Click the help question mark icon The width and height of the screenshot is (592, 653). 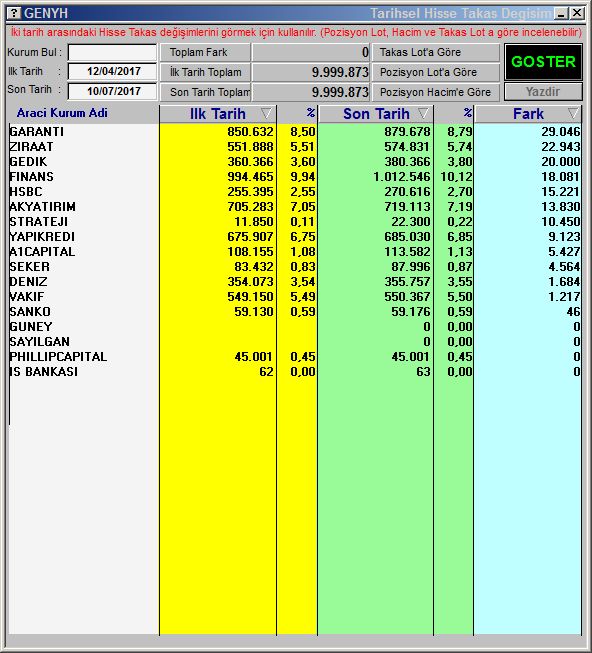[13, 13]
